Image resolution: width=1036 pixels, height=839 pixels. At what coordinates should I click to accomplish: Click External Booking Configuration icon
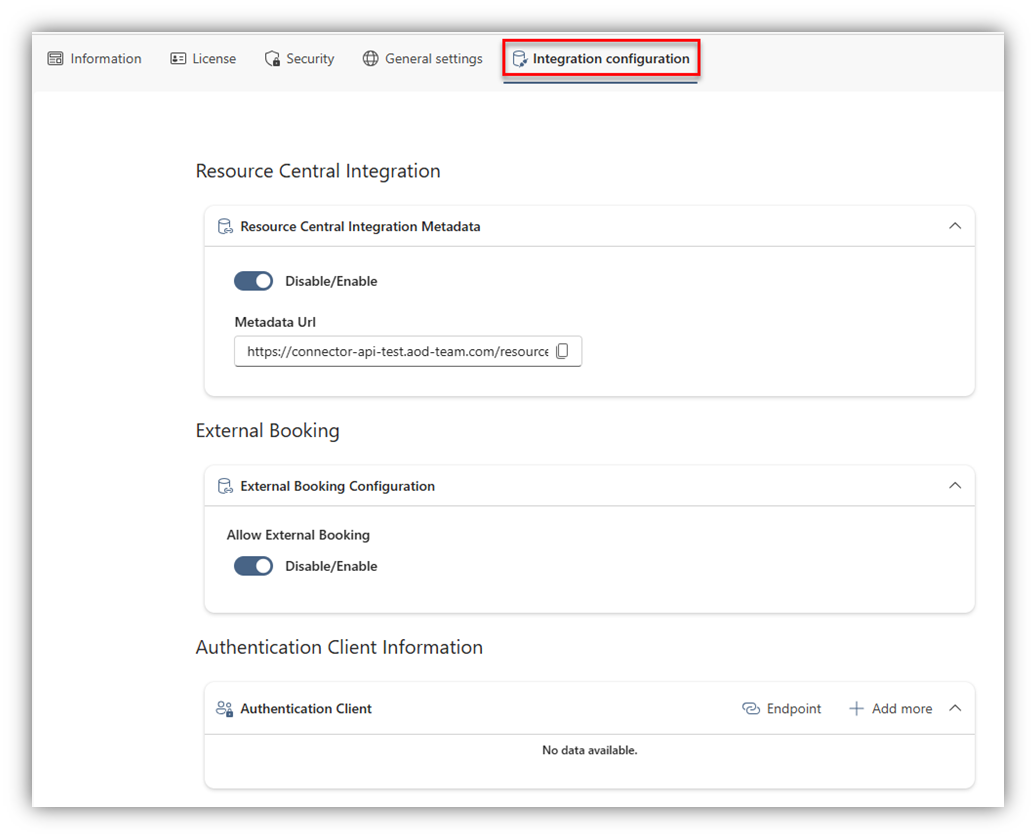tap(225, 486)
